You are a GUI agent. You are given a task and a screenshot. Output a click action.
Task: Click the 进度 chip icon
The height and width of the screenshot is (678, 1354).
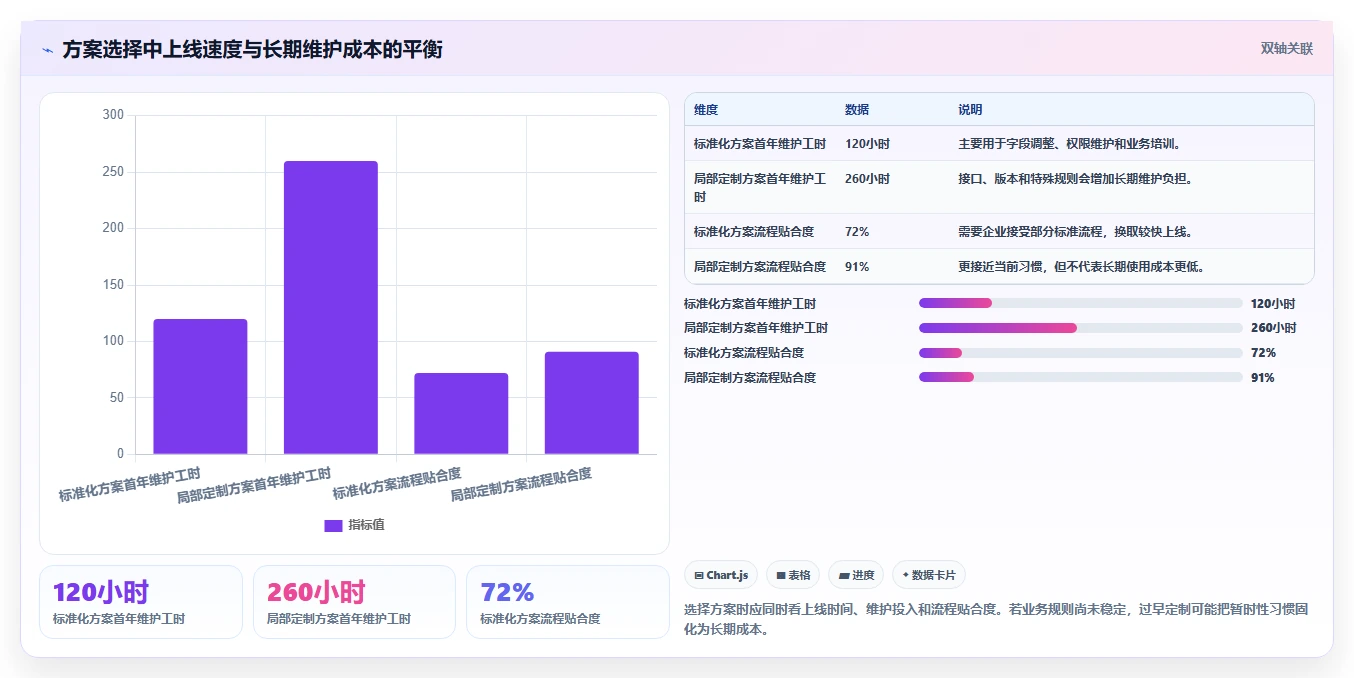pyautogui.click(x=844, y=575)
